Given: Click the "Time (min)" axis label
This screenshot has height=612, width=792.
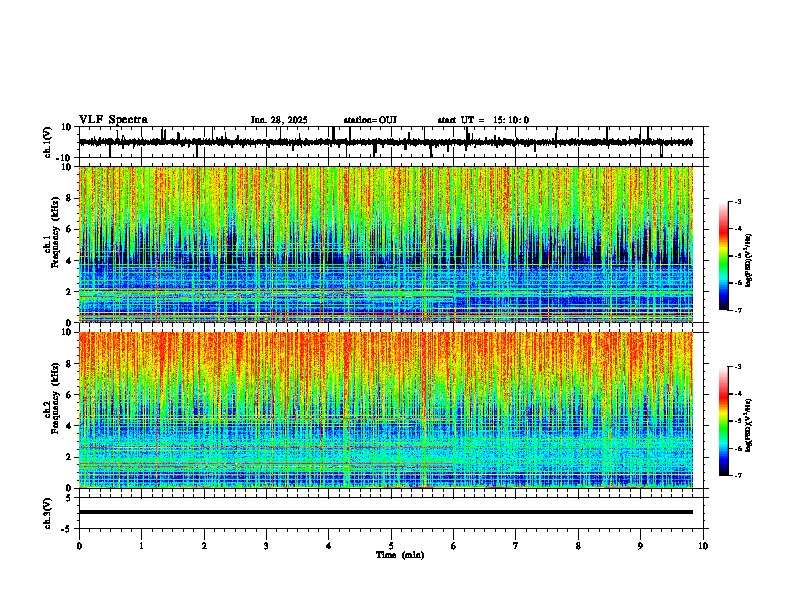Looking at the screenshot, I should point(400,555).
